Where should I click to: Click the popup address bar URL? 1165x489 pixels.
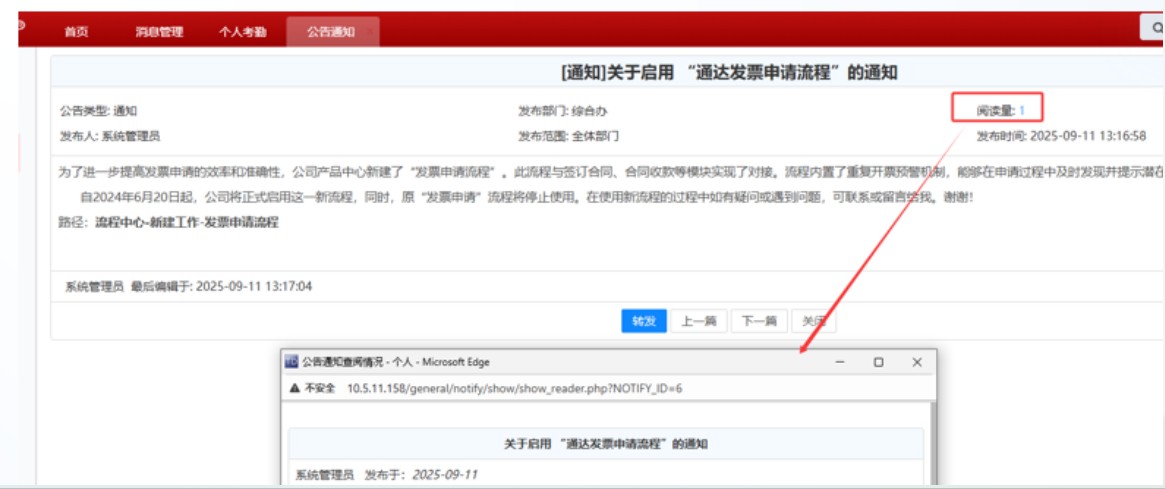click(514, 388)
